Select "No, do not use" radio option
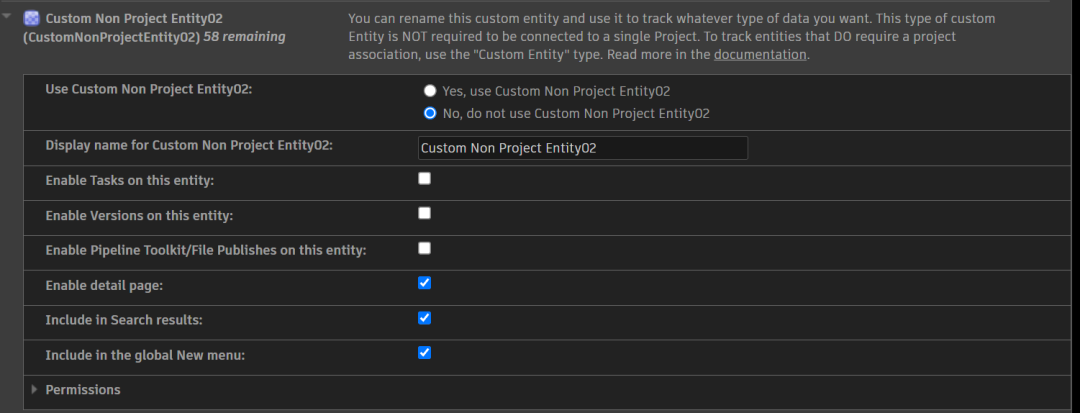Screen dimensions: 1080x413 (430, 113)
